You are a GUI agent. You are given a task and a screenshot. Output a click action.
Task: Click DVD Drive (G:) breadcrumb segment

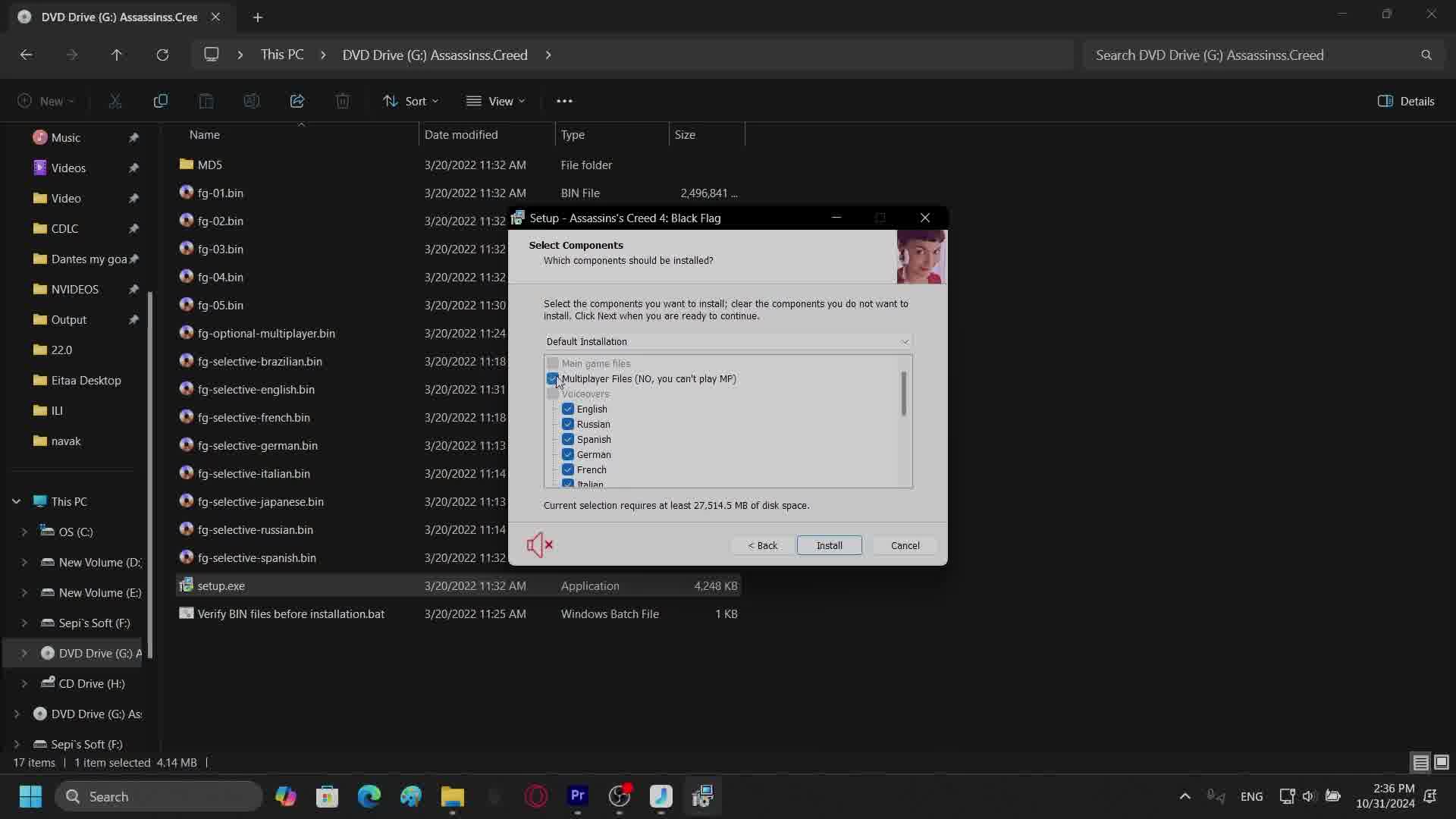435,55
